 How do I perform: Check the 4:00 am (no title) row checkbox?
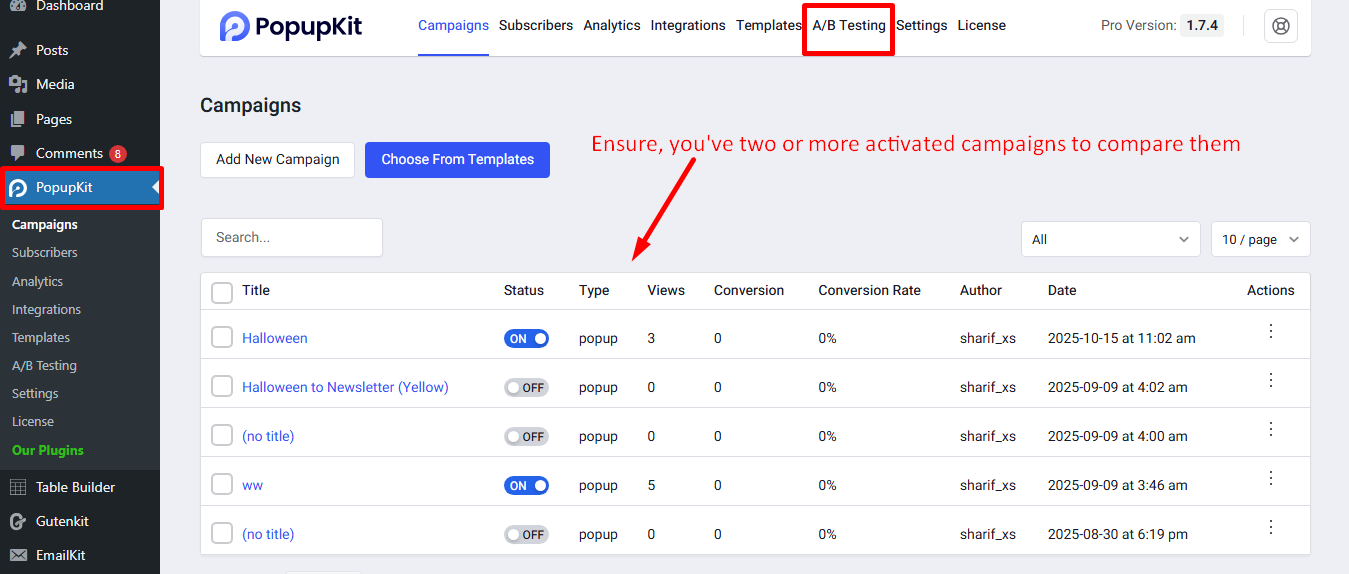pos(222,435)
